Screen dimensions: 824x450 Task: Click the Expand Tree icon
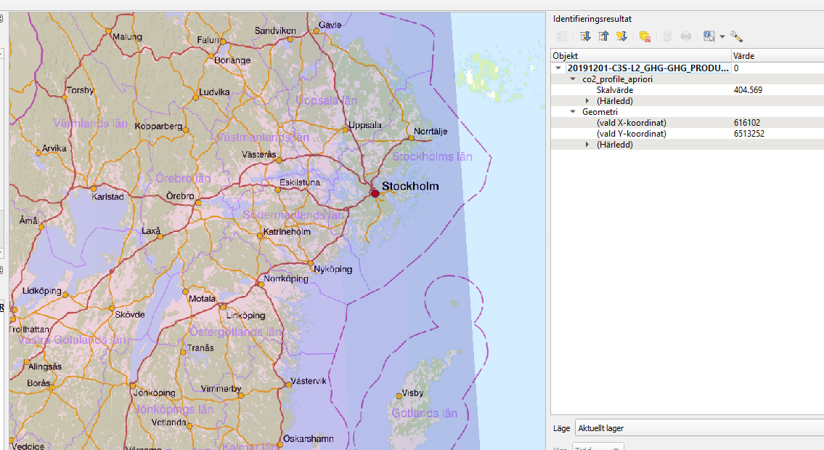click(x=586, y=37)
